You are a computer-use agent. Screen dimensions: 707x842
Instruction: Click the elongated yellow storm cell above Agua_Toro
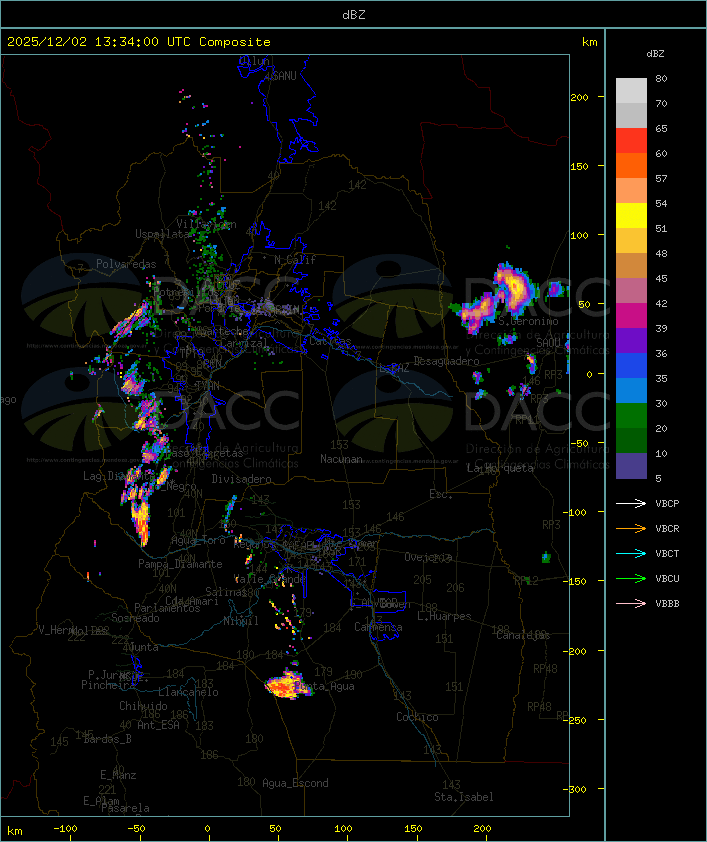tap(142, 518)
